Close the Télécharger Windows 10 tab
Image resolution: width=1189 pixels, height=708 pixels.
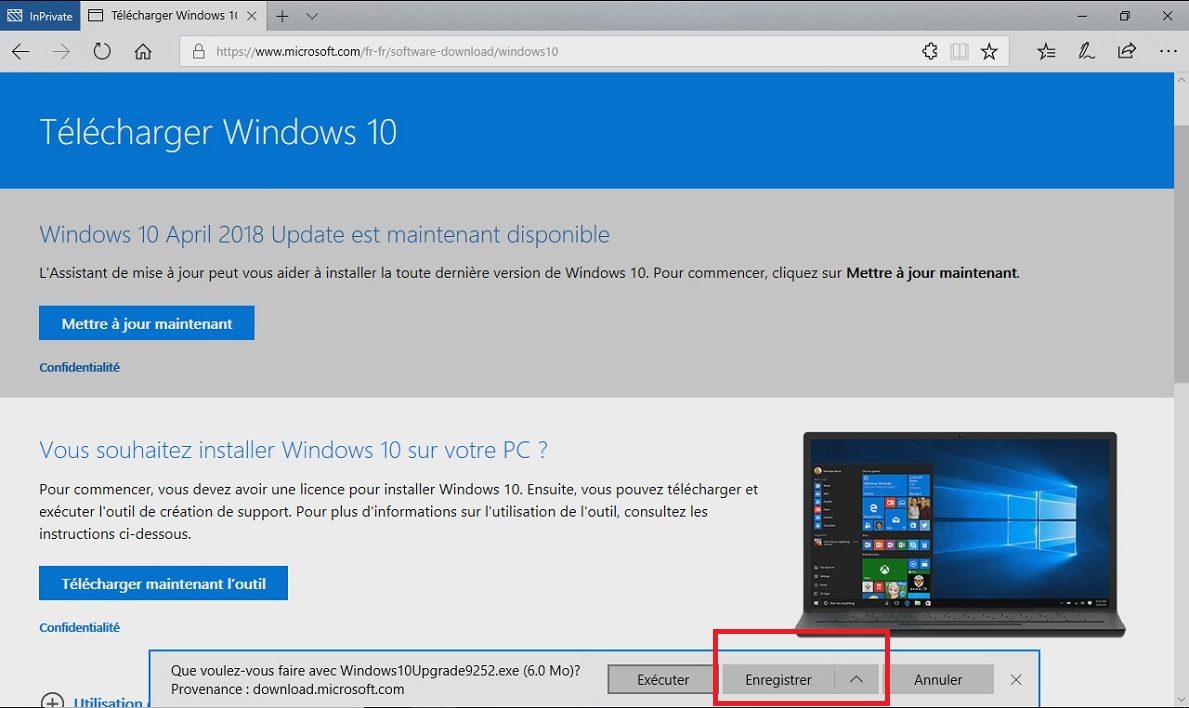[252, 16]
